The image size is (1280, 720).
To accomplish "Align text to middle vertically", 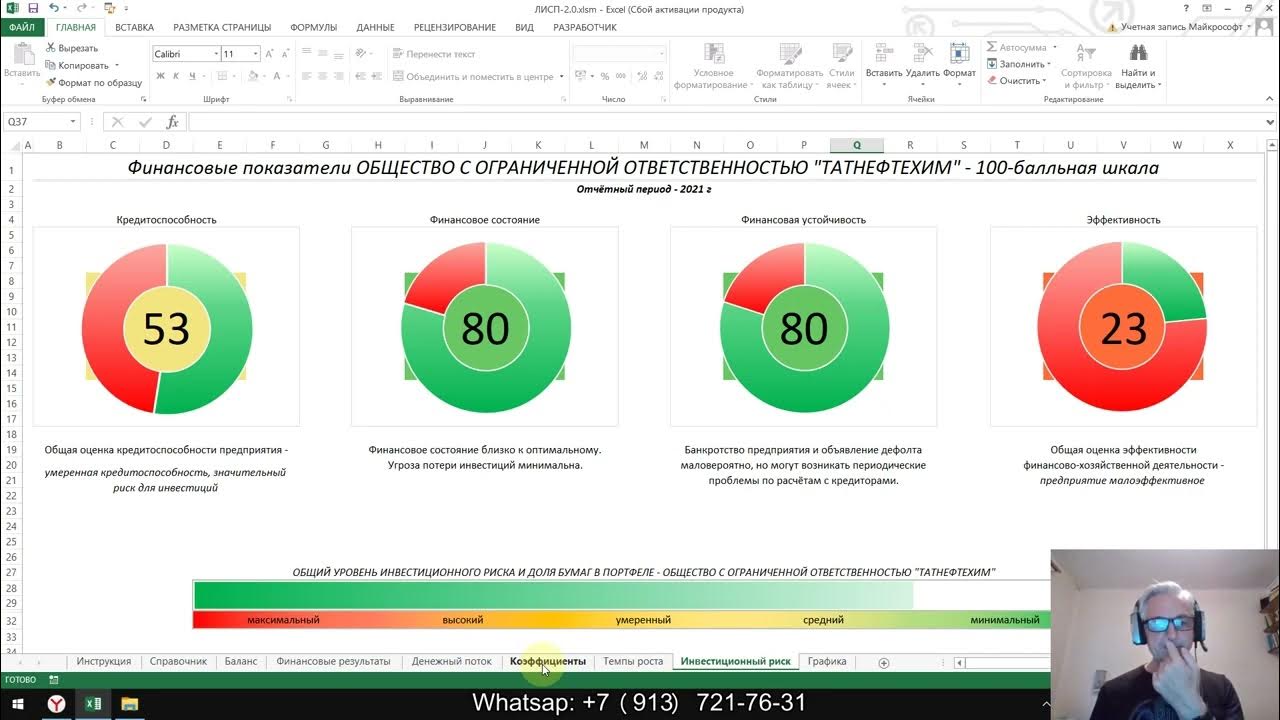I will point(323,54).
